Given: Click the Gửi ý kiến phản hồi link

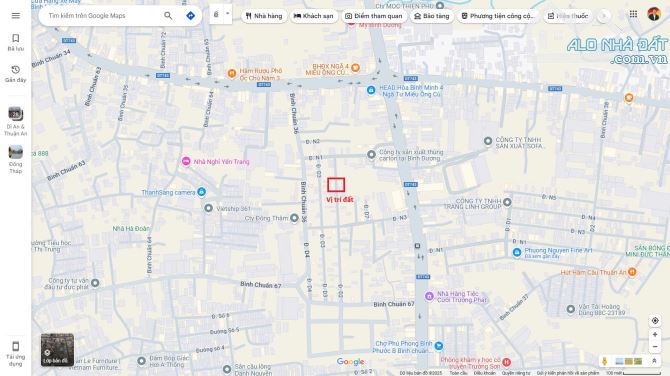Looking at the screenshot, I should tap(568, 373).
